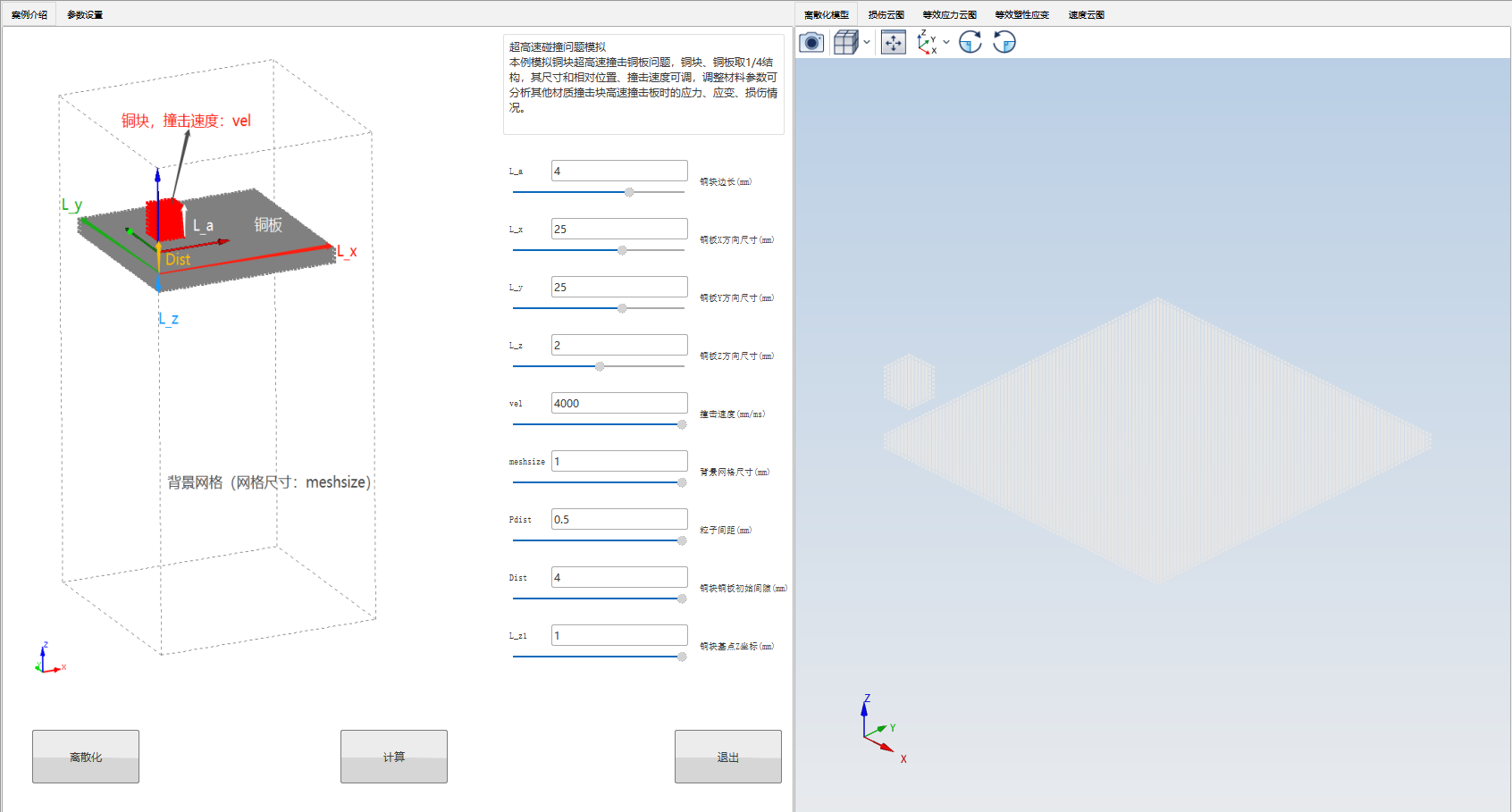Click the Dist input field

(x=619, y=577)
